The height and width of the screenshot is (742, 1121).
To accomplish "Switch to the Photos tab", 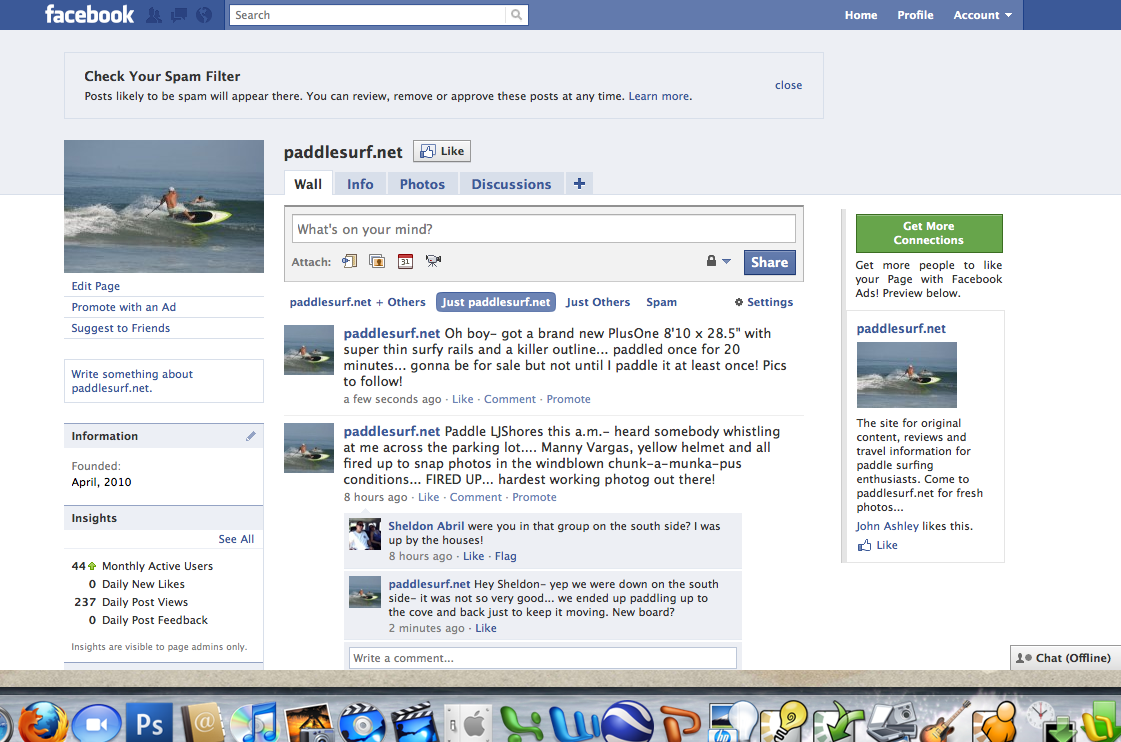I will 422,184.
